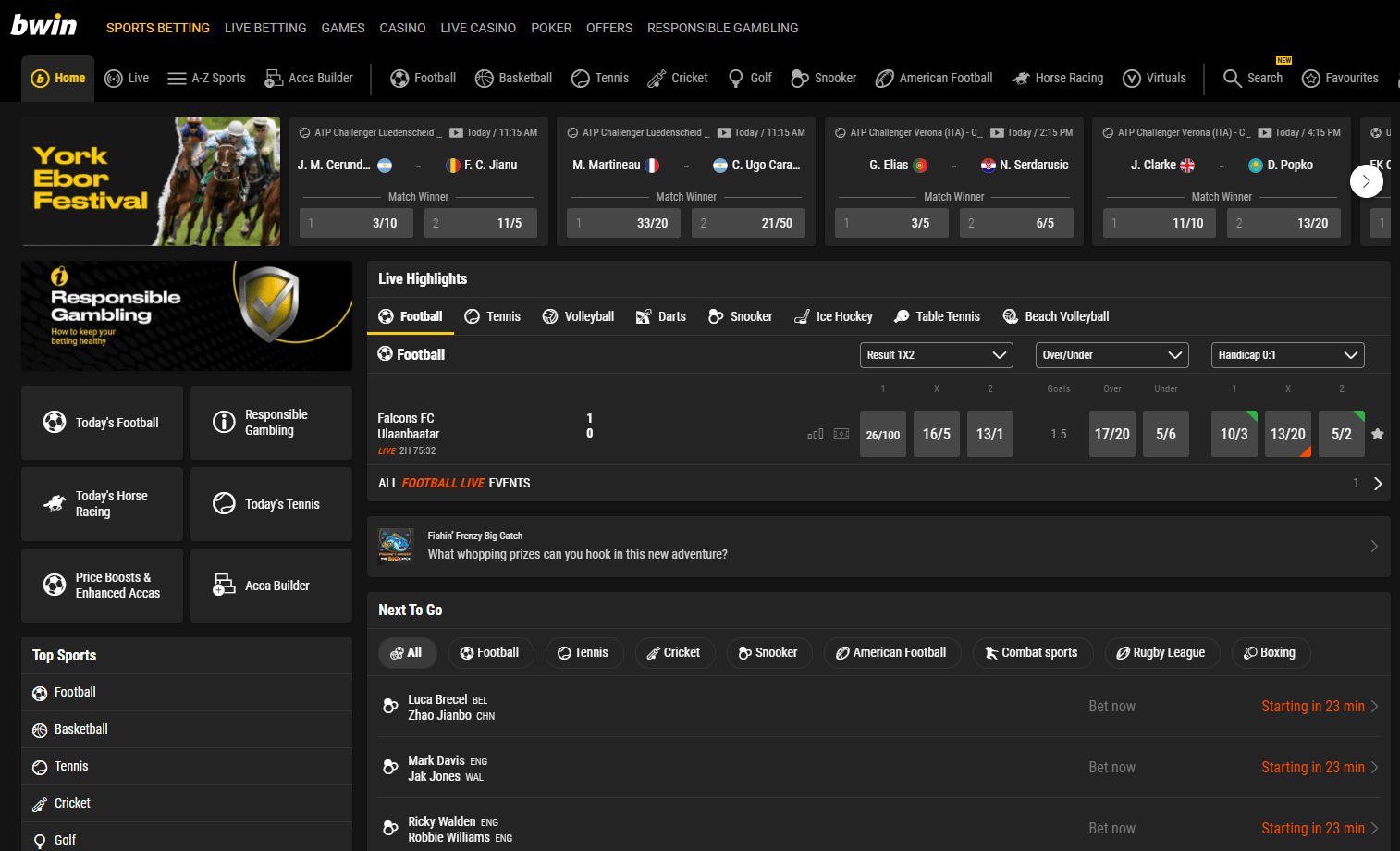1400x851 pixels.
Task: Click the Tennis icon in sports bar
Action: [x=581, y=79]
